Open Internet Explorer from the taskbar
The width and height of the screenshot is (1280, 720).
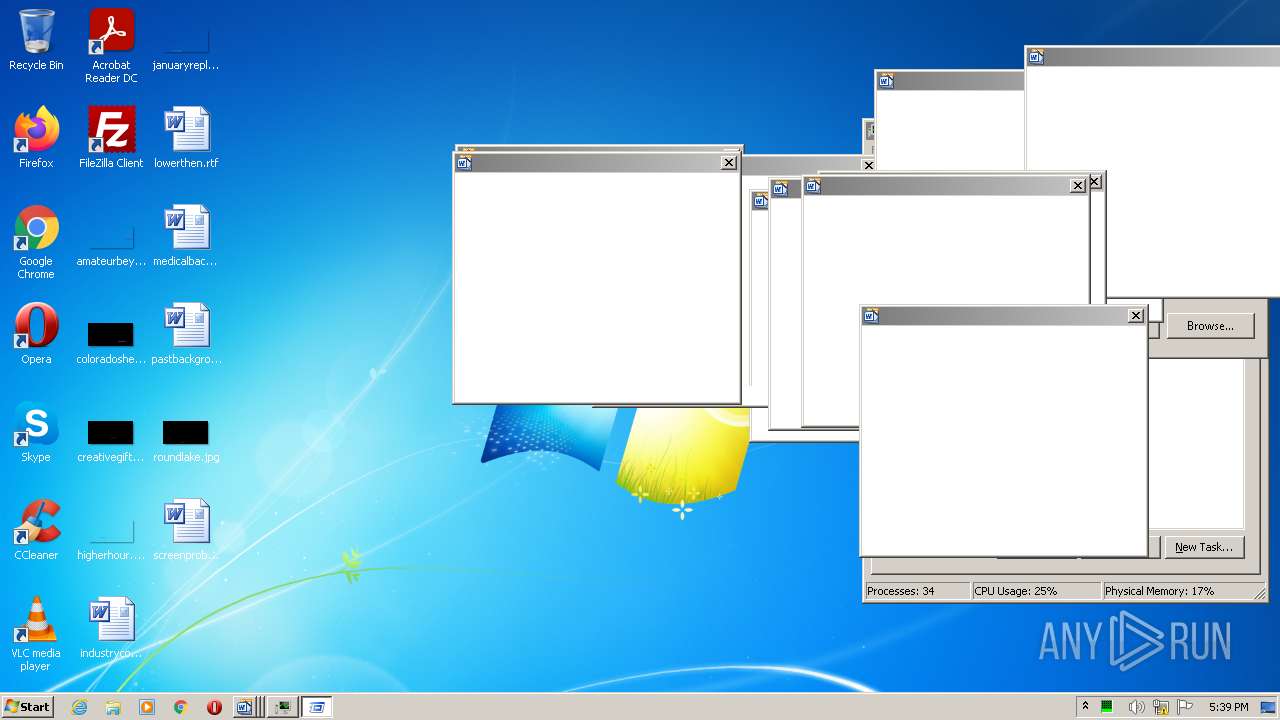[x=79, y=707]
